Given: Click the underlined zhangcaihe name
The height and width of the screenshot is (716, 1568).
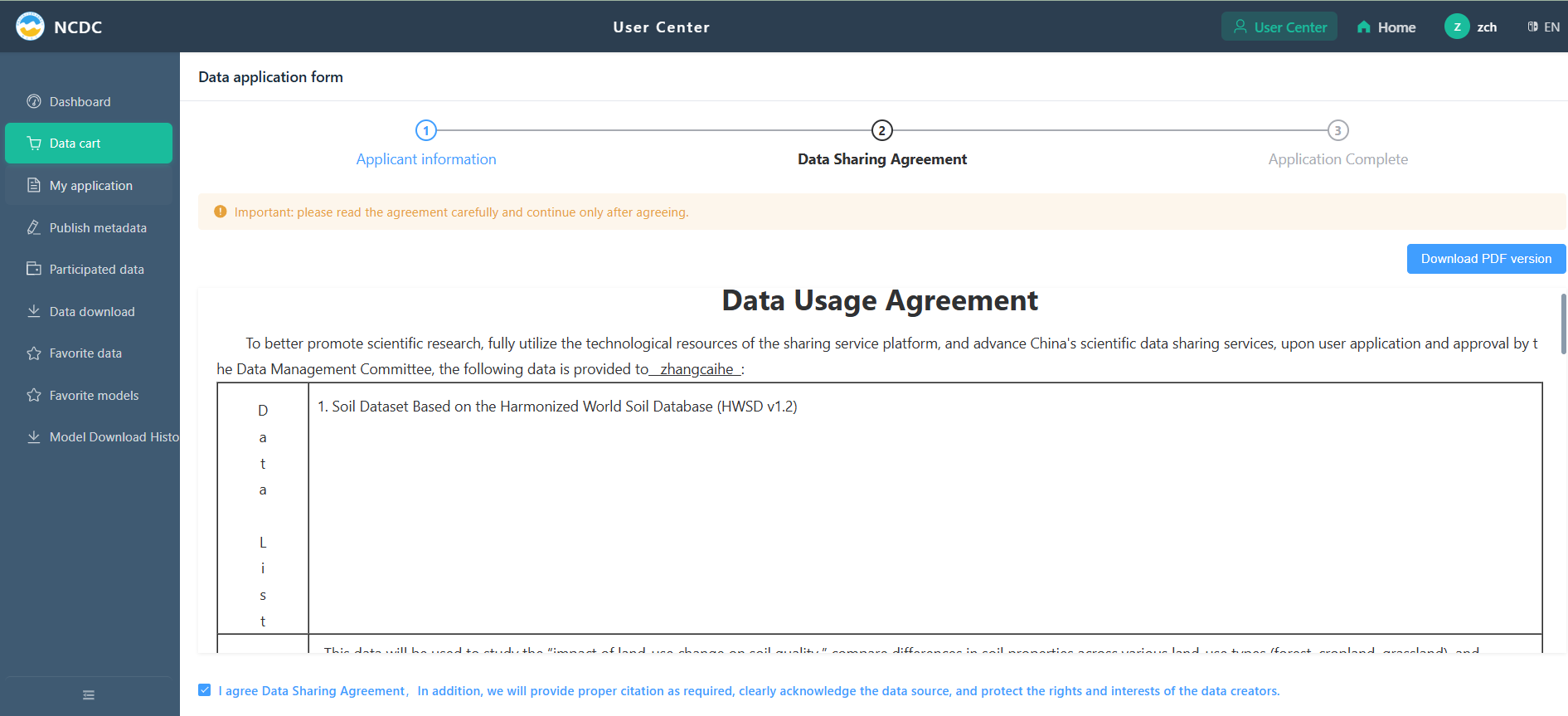Looking at the screenshot, I should pos(697,369).
